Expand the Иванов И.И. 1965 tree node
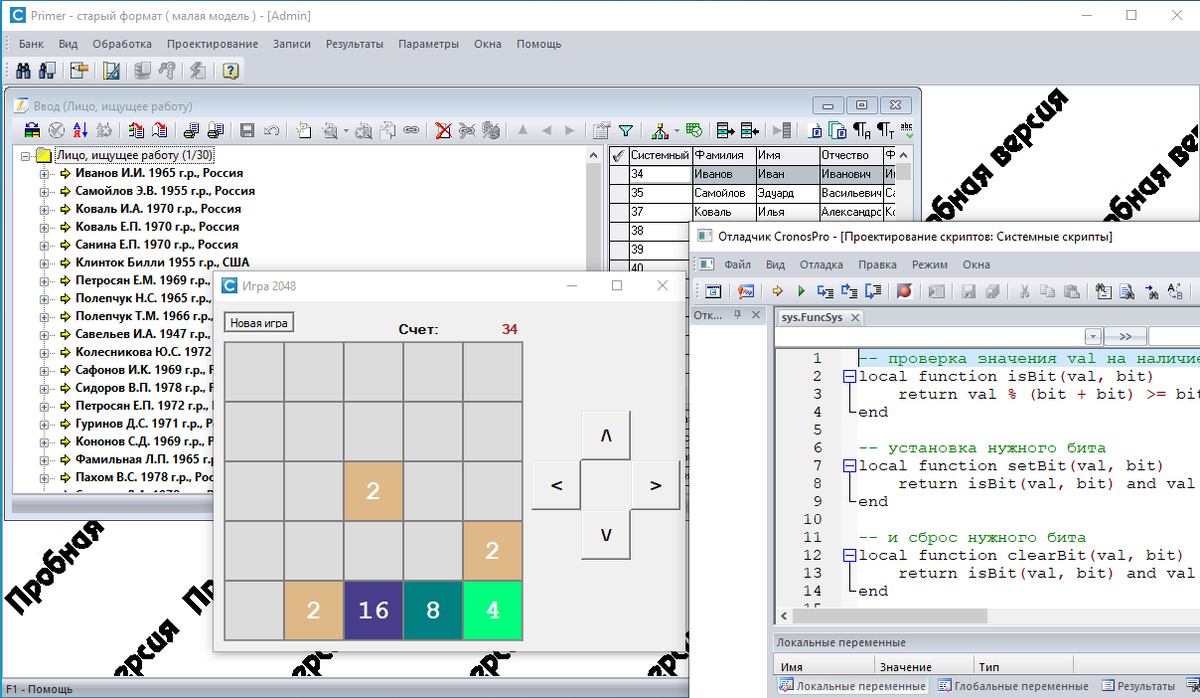This screenshot has width=1200, height=698. (x=44, y=173)
